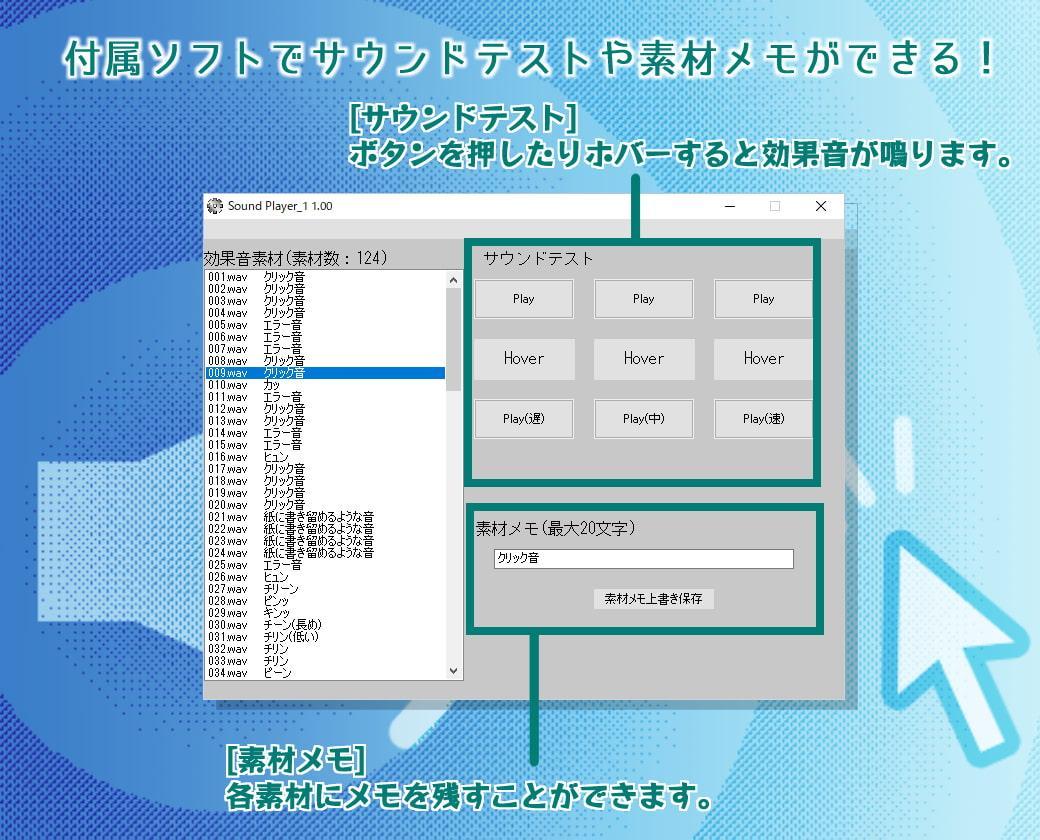Click the Hover button above Play(速)

763,359
